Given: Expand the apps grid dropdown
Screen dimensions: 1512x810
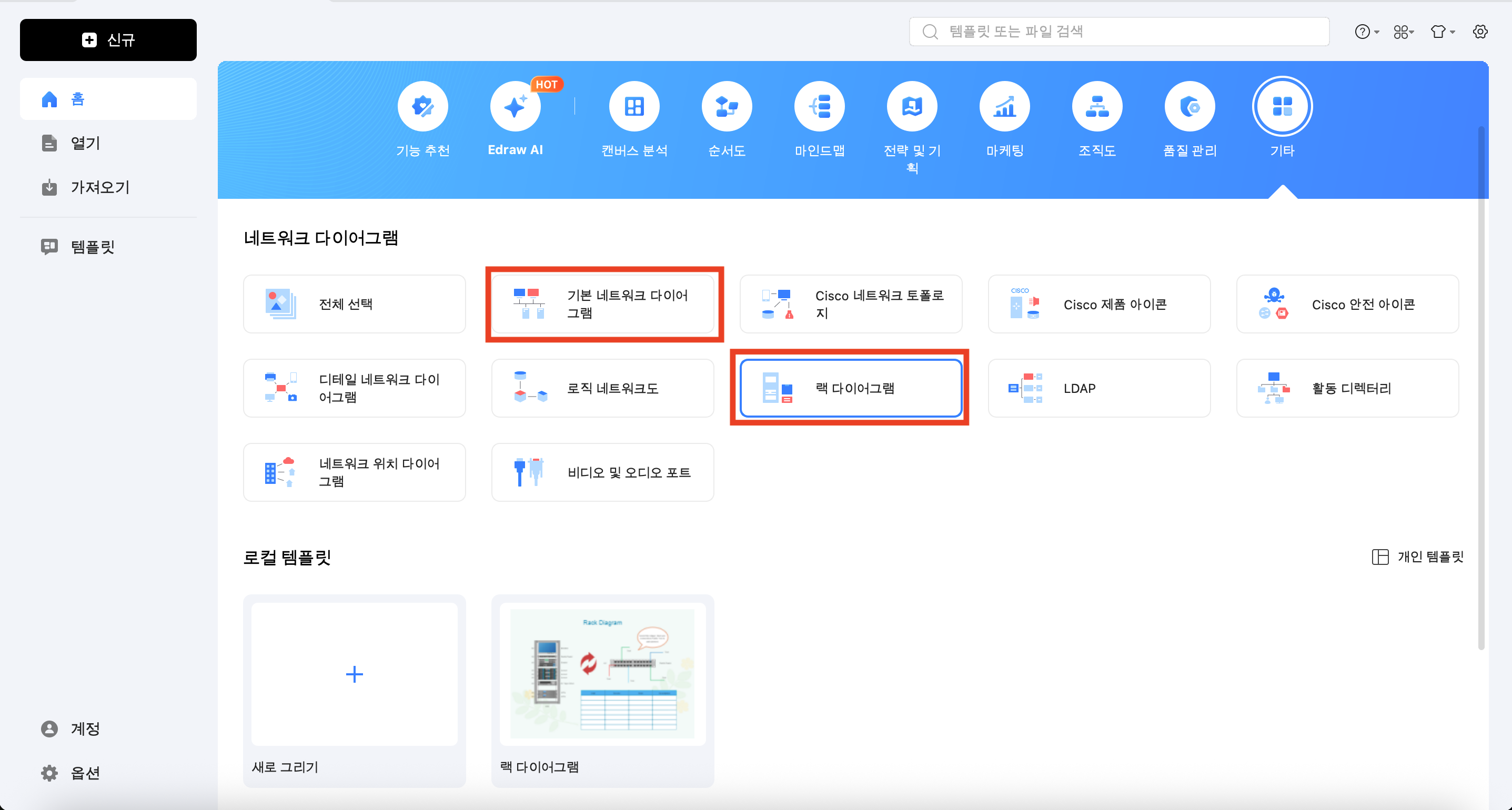Looking at the screenshot, I should tap(1404, 32).
